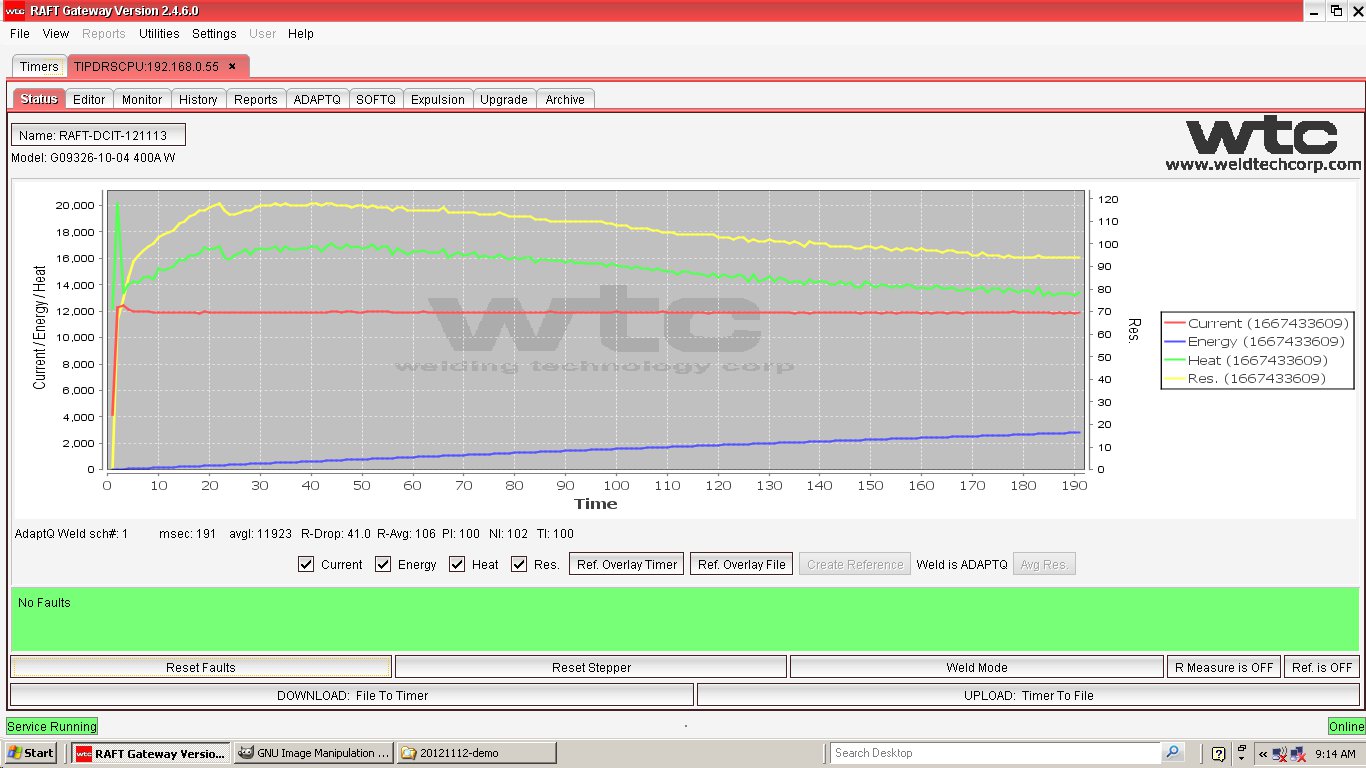Click Ref. Overlay File button
Viewport: 1366px width, 768px height.
click(x=742, y=564)
